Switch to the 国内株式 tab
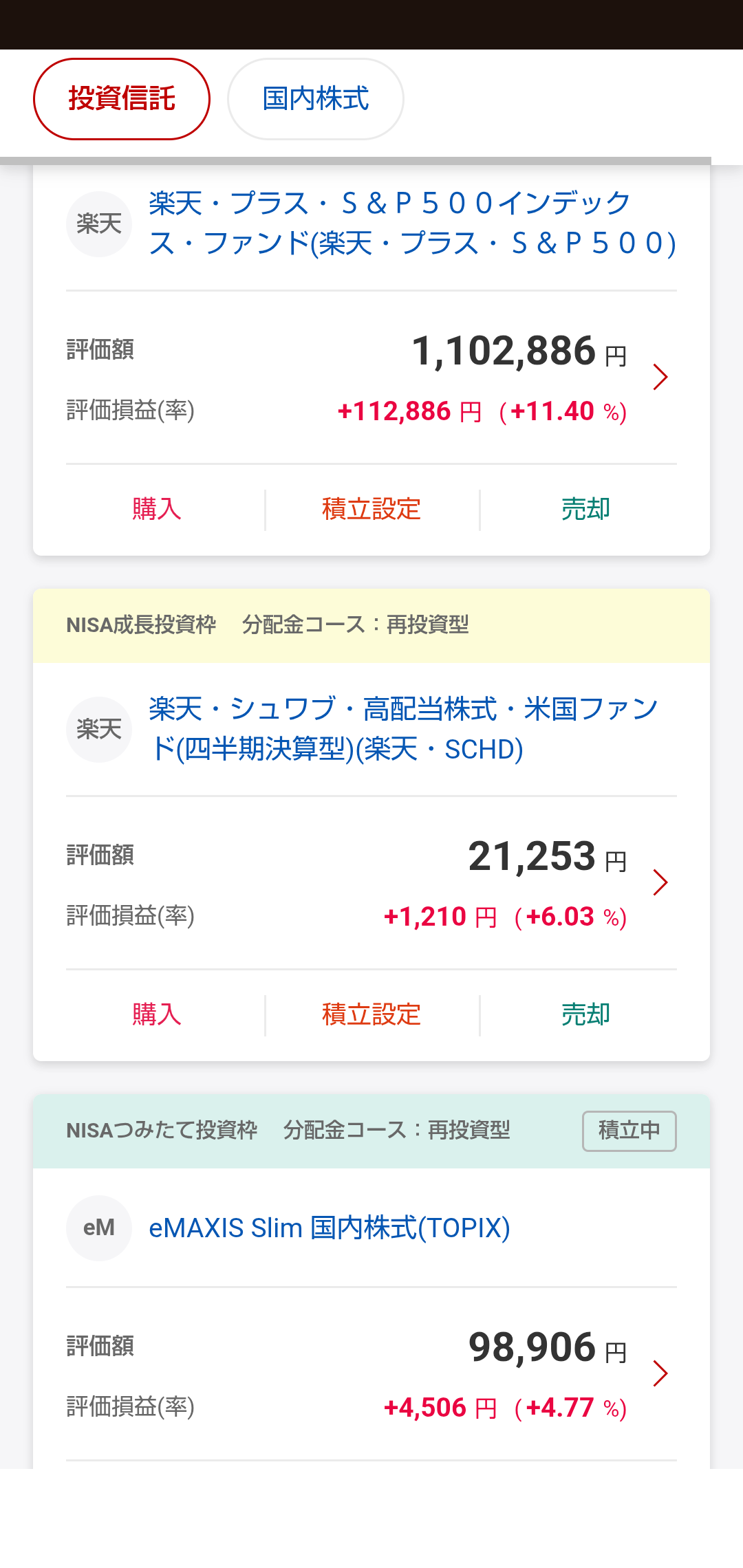743x1568 pixels. pos(316,99)
